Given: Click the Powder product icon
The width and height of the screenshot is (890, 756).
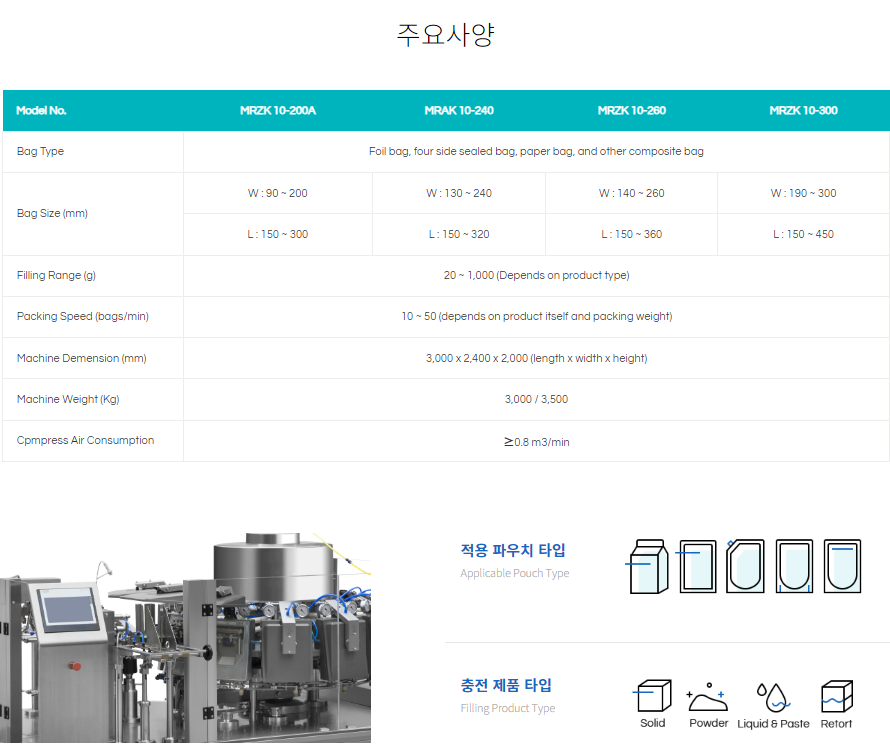Looking at the screenshot, I should [x=707, y=697].
